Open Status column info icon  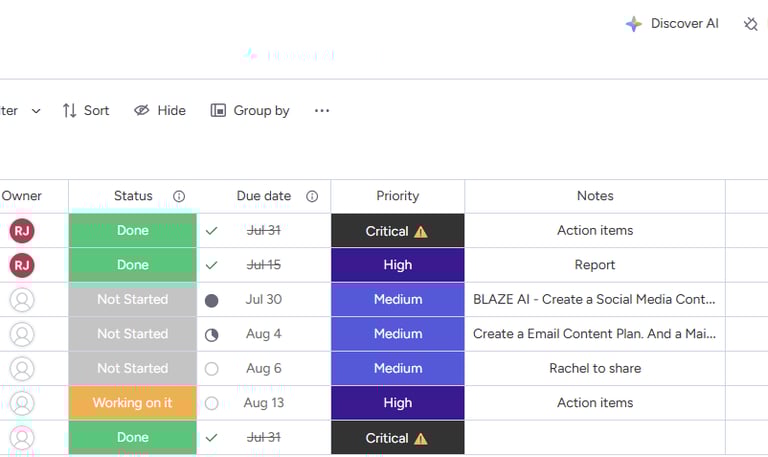[179, 196]
